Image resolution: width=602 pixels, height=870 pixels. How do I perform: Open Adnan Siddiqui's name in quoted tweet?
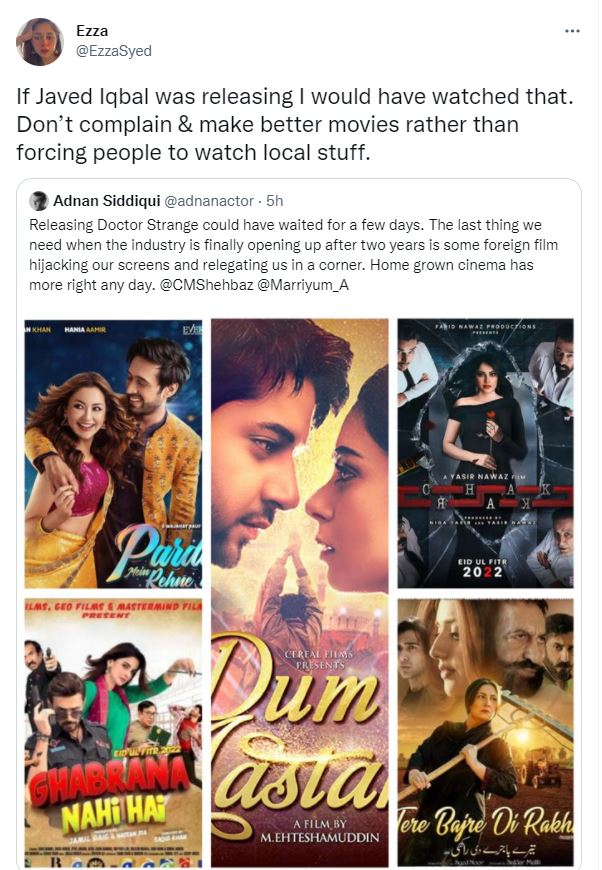[107, 201]
